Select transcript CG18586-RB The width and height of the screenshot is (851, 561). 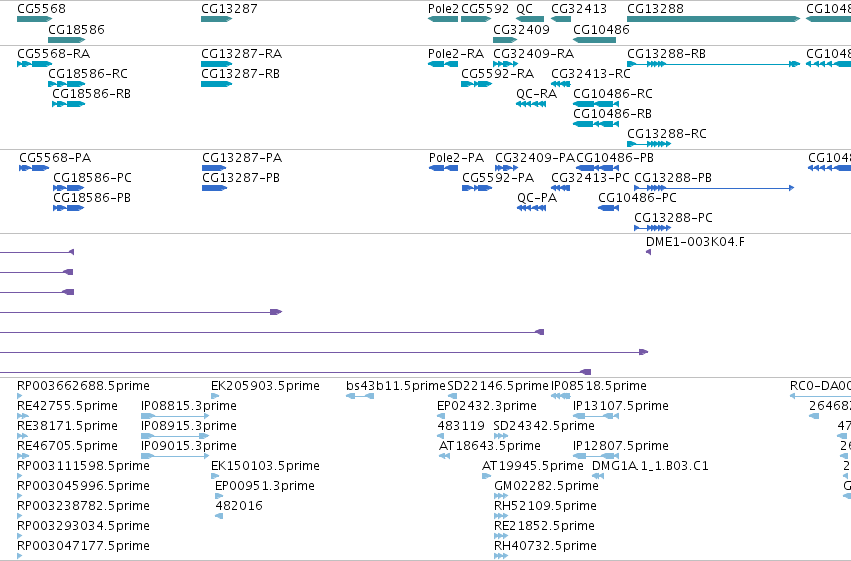[x=91, y=94]
